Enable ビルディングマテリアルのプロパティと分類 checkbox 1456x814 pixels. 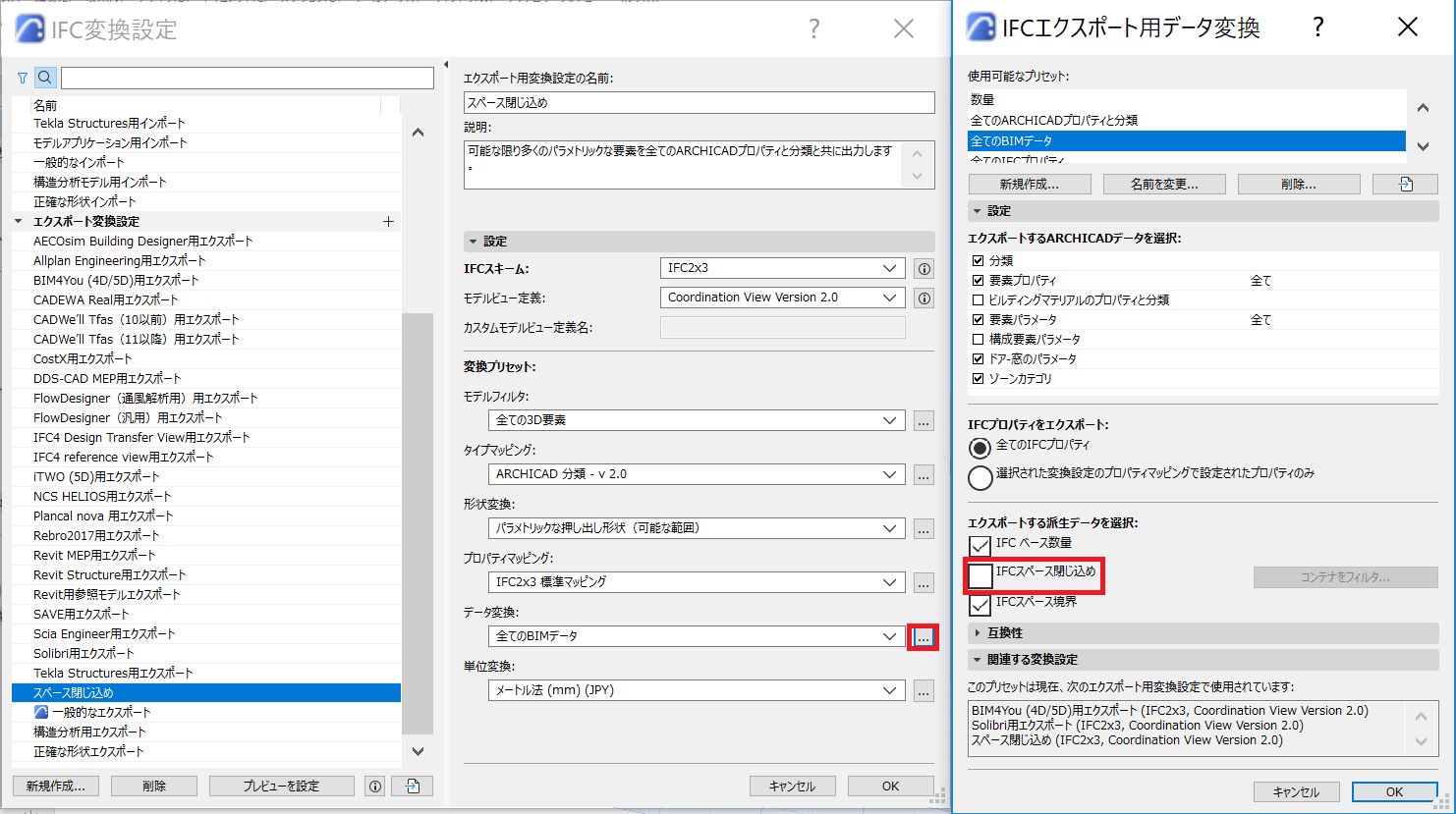(978, 299)
